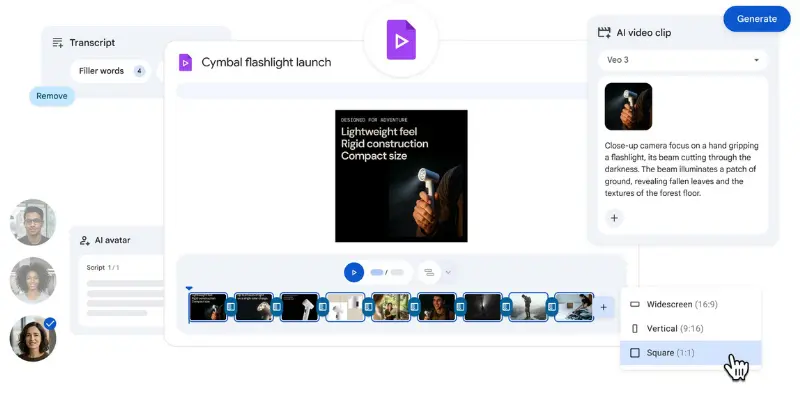The width and height of the screenshot is (800, 400).
Task: Click the transition icon after the first scene
Action: (231, 307)
